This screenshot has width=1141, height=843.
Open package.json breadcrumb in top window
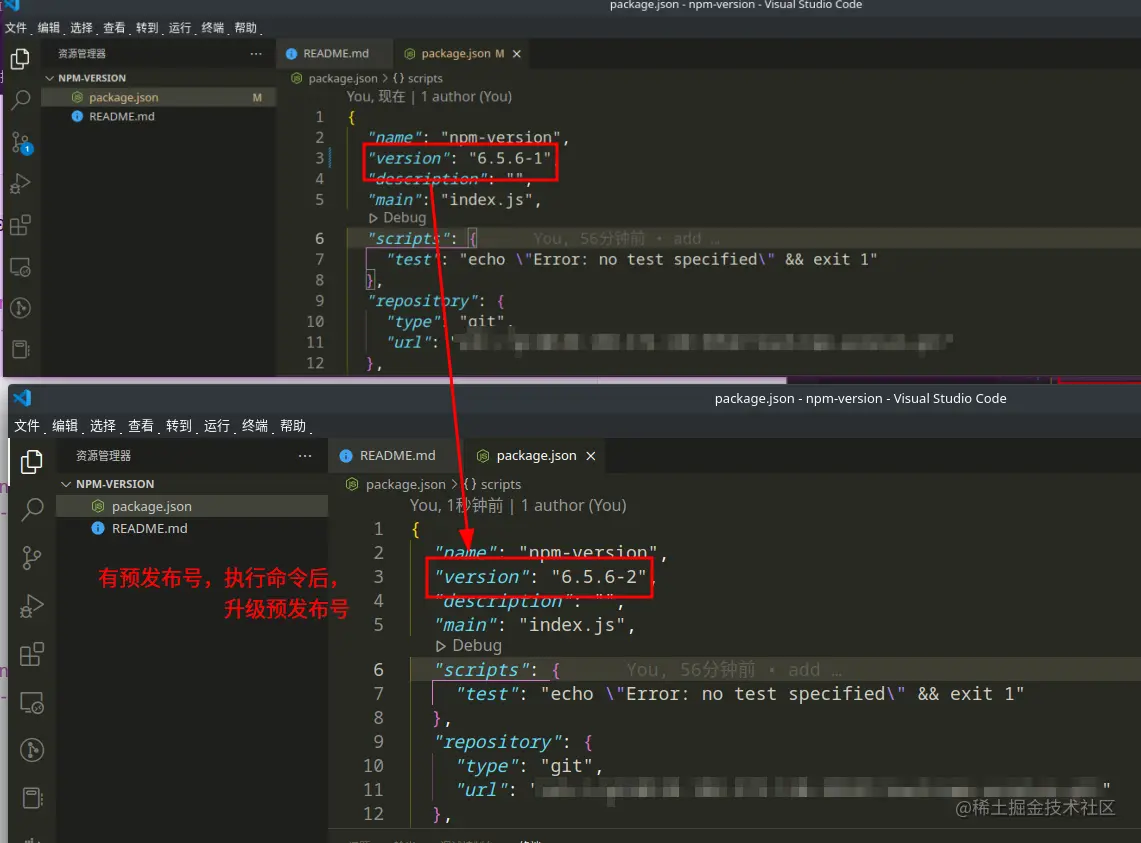click(334, 78)
